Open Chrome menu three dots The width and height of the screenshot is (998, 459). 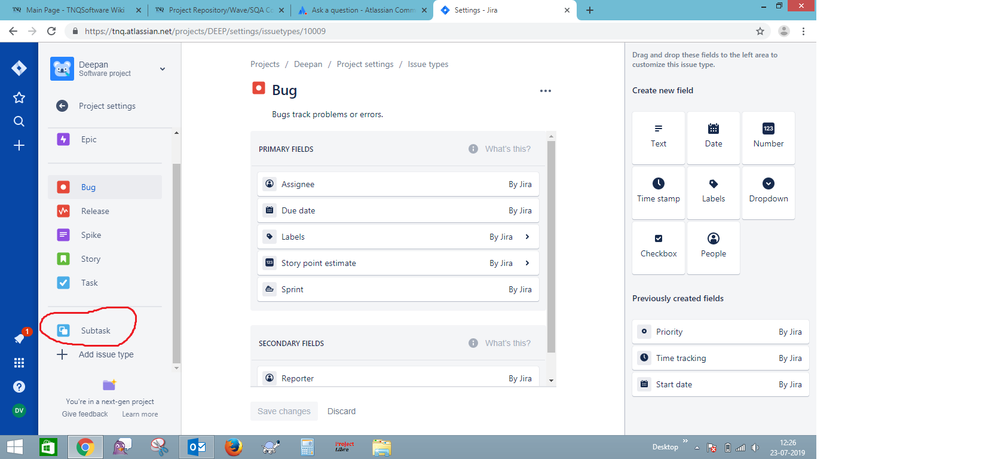coord(803,31)
